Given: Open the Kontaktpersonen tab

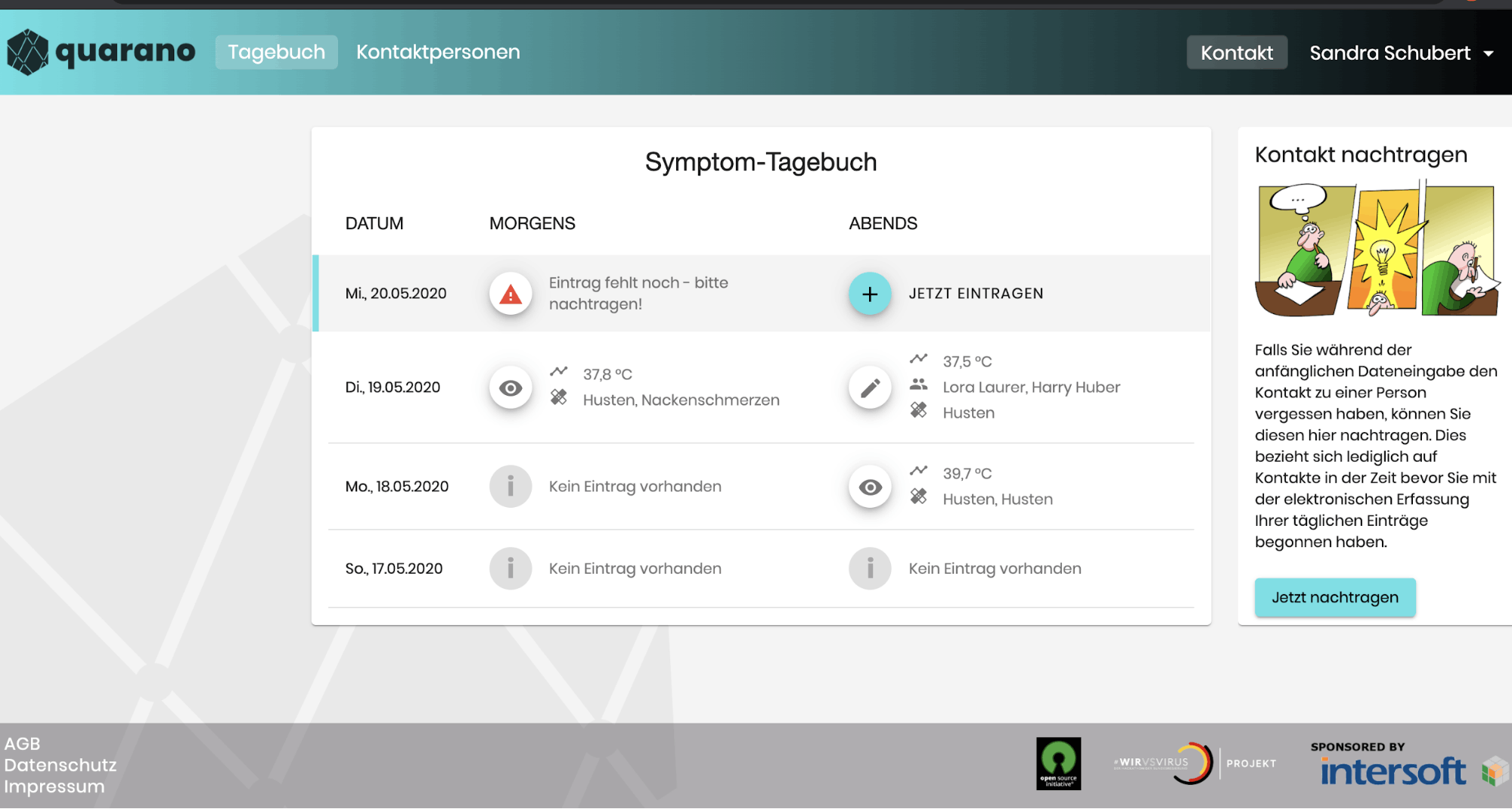Looking at the screenshot, I should (438, 52).
